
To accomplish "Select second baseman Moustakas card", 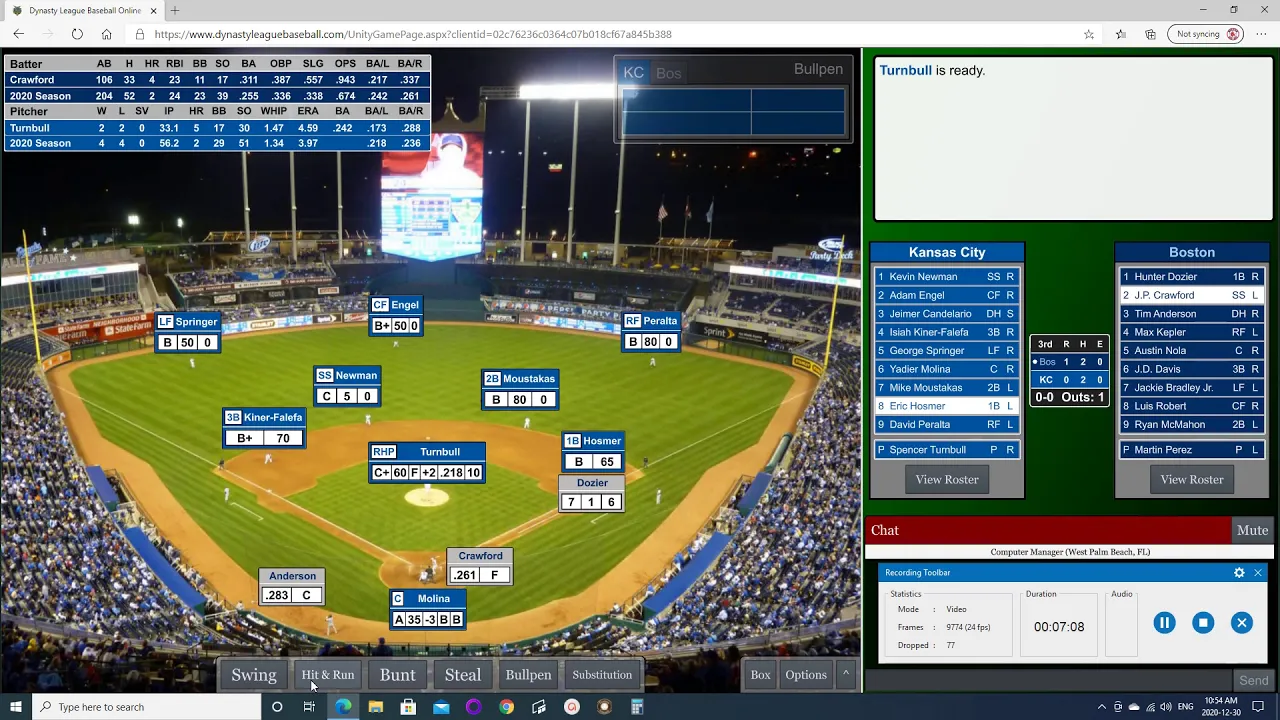I will click(520, 389).
